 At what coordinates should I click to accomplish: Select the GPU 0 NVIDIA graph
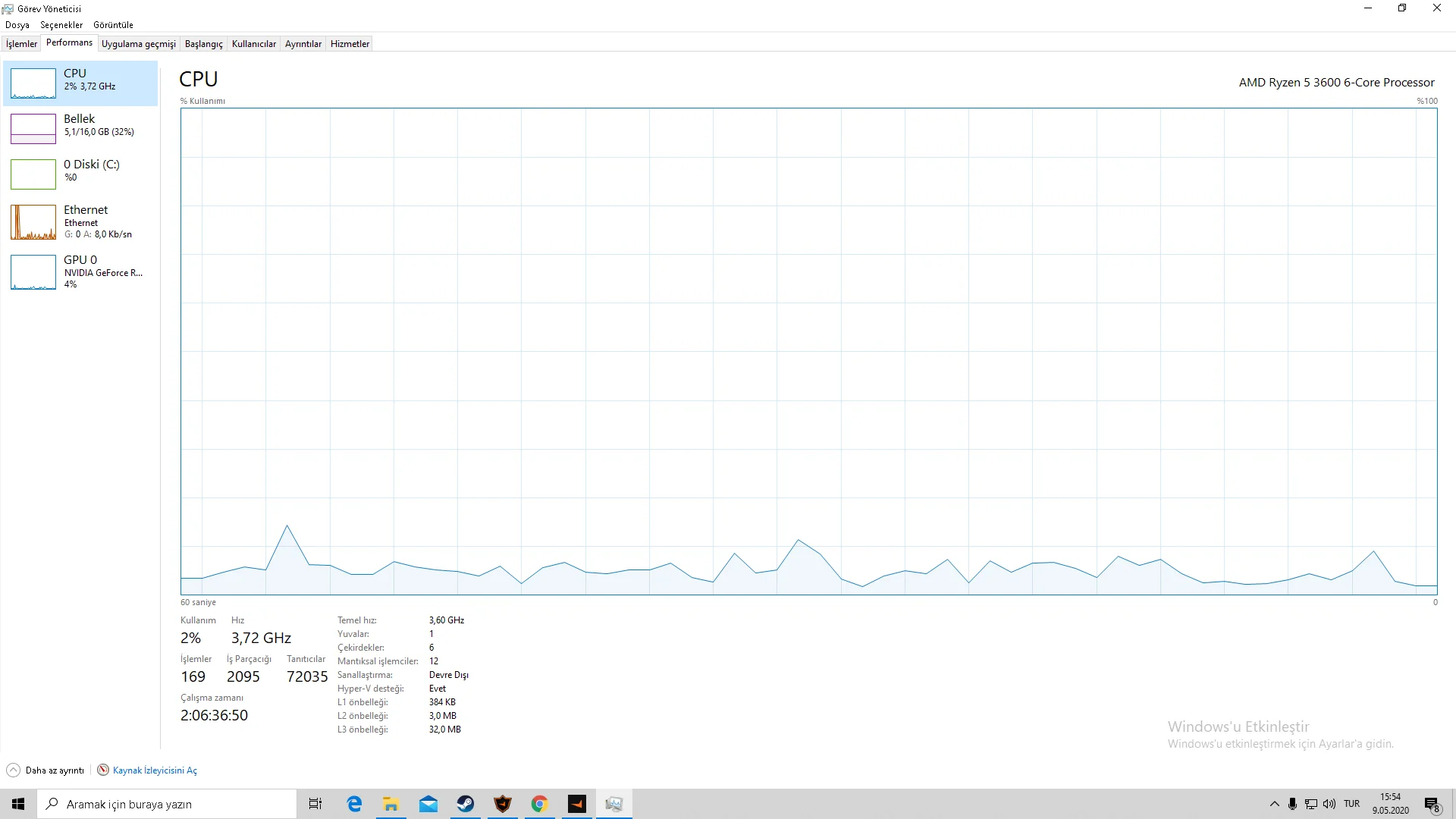point(33,272)
